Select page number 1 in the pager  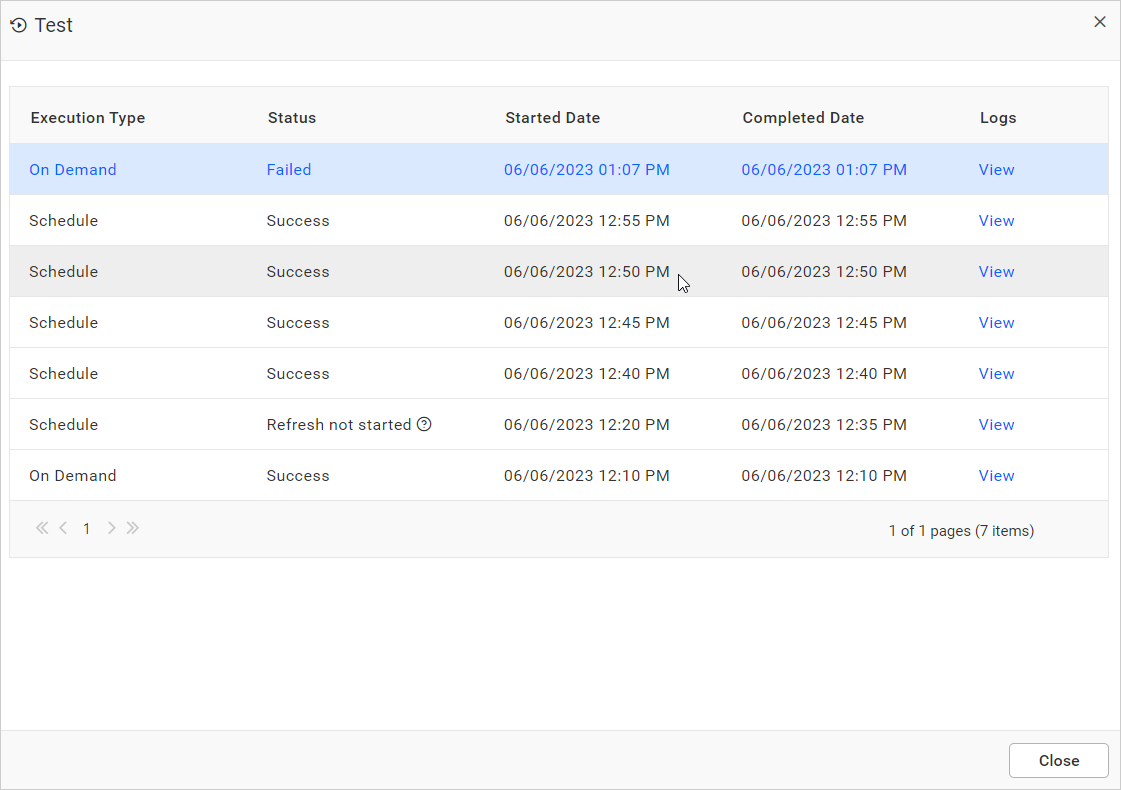pyautogui.click(x=87, y=529)
